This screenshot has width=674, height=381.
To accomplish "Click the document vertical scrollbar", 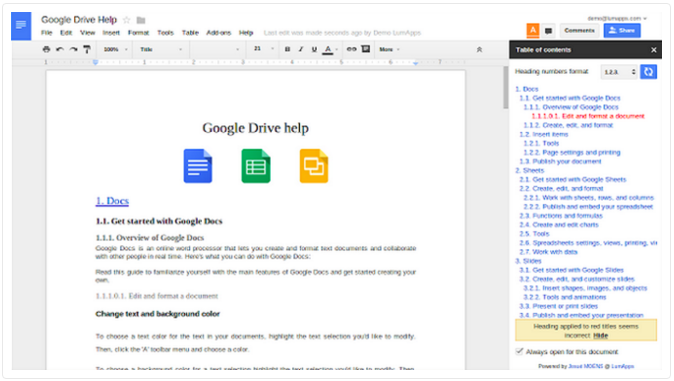I will [x=506, y=88].
